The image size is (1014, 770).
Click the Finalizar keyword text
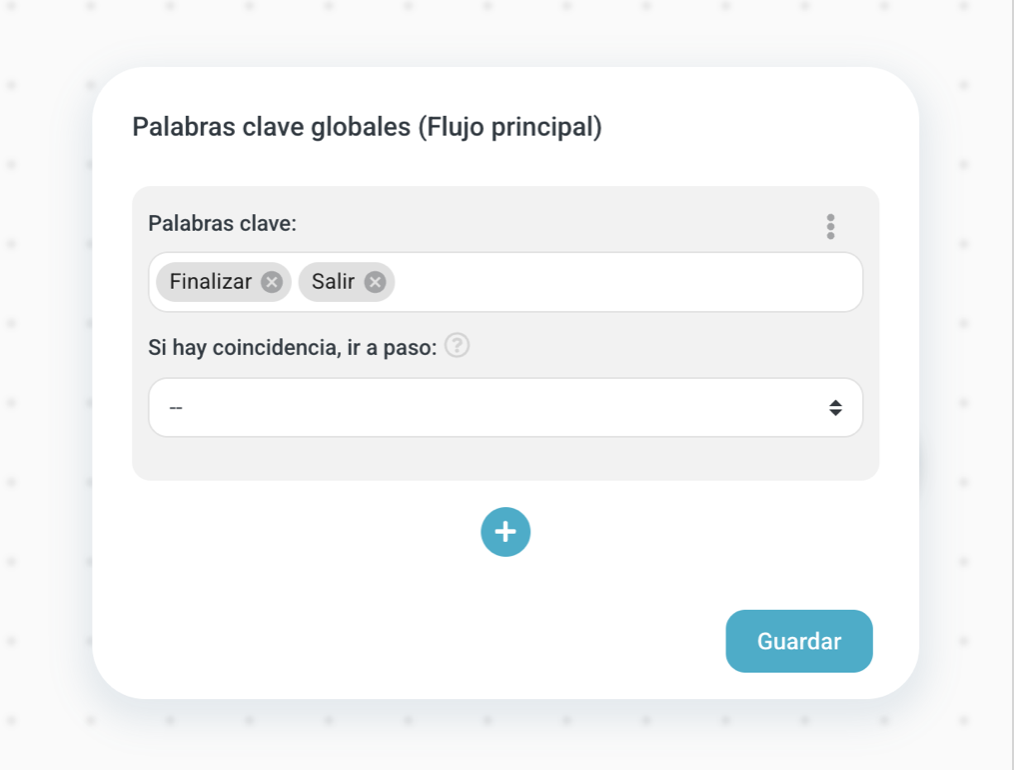click(210, 282)
